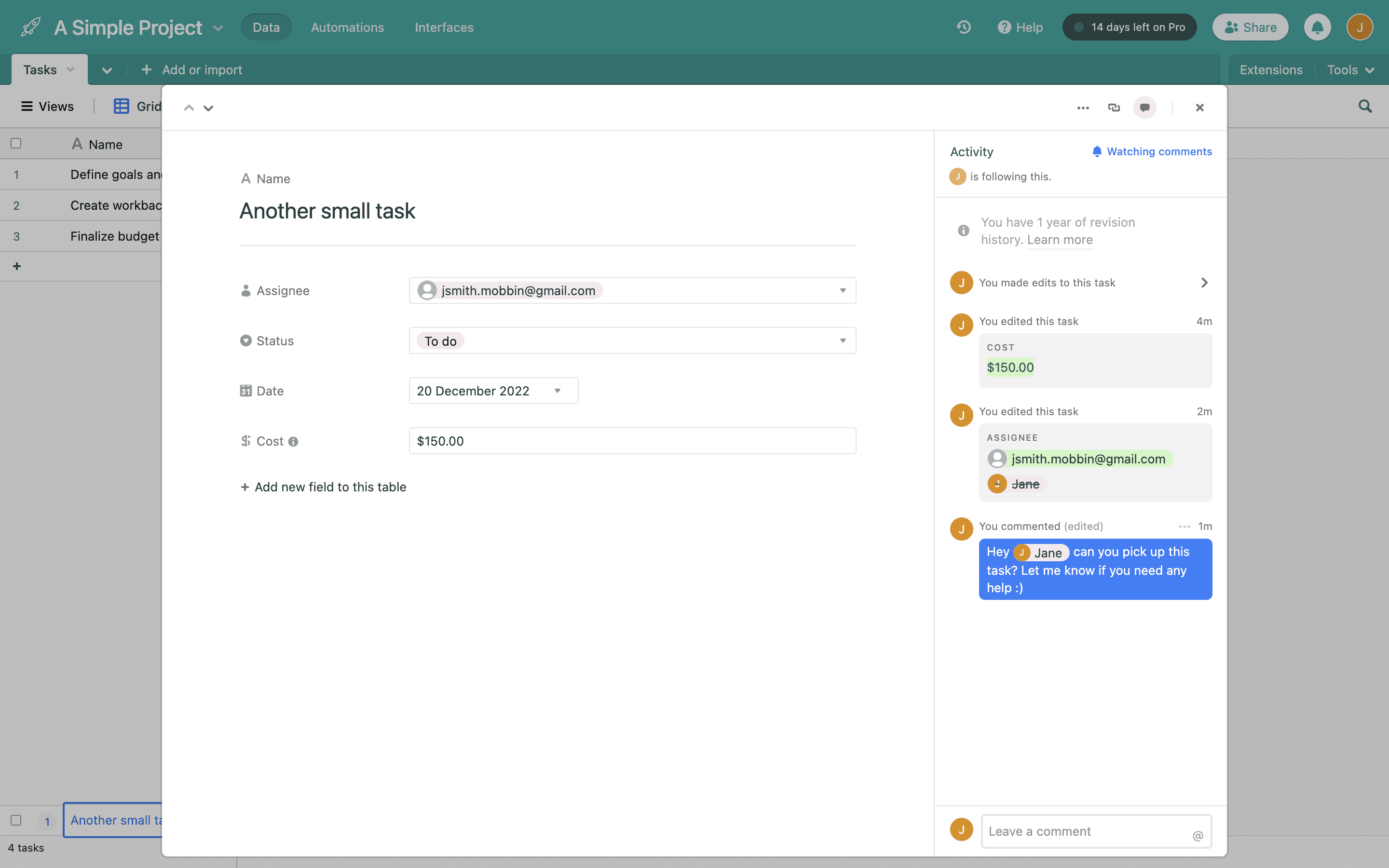1389x868 pixels.
Task: Toggle Watching comments notification
Action: point(1152,151)
